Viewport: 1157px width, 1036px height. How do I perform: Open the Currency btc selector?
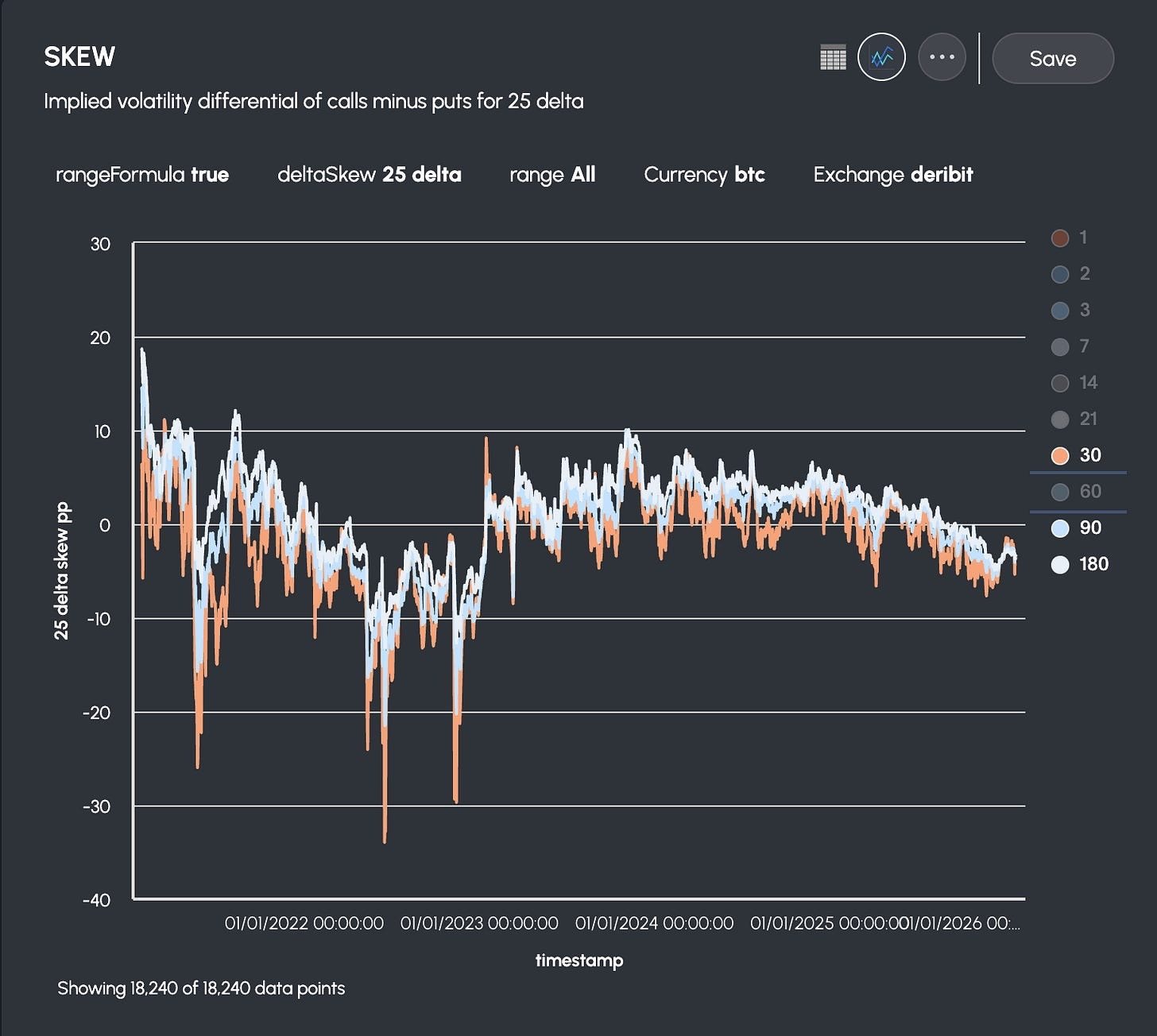704,175
